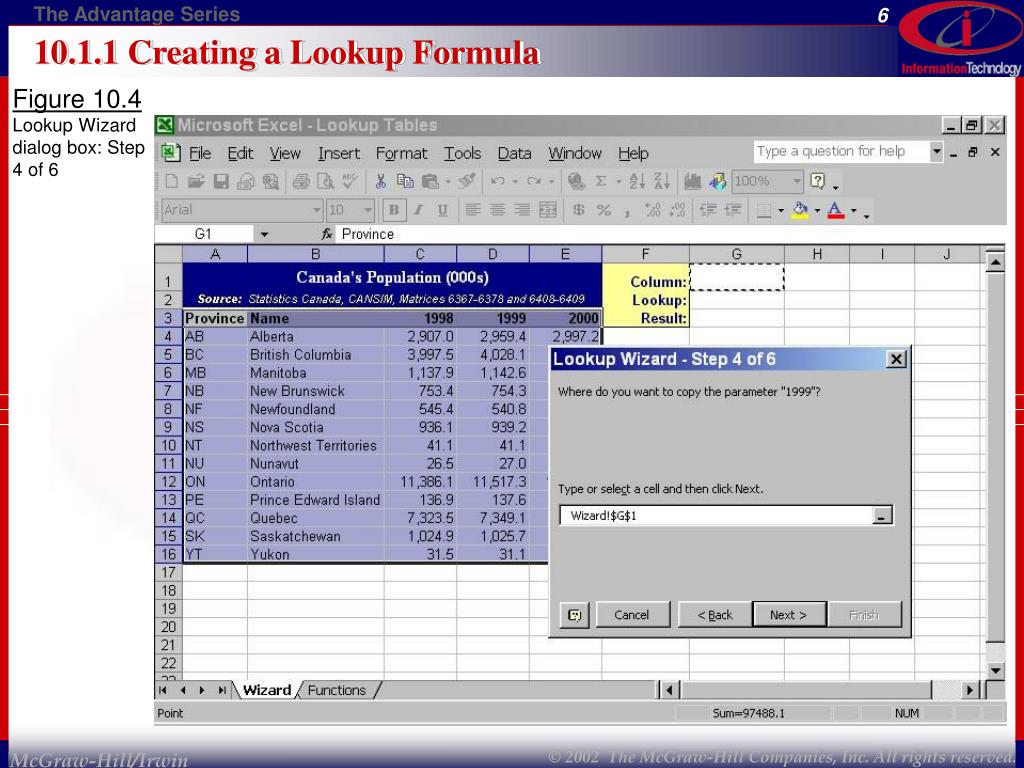Click the Center alignment icon
Image resolution: width=1024 pixels, height=768 pixels.
pyautogui.click(x=498, y=210)
